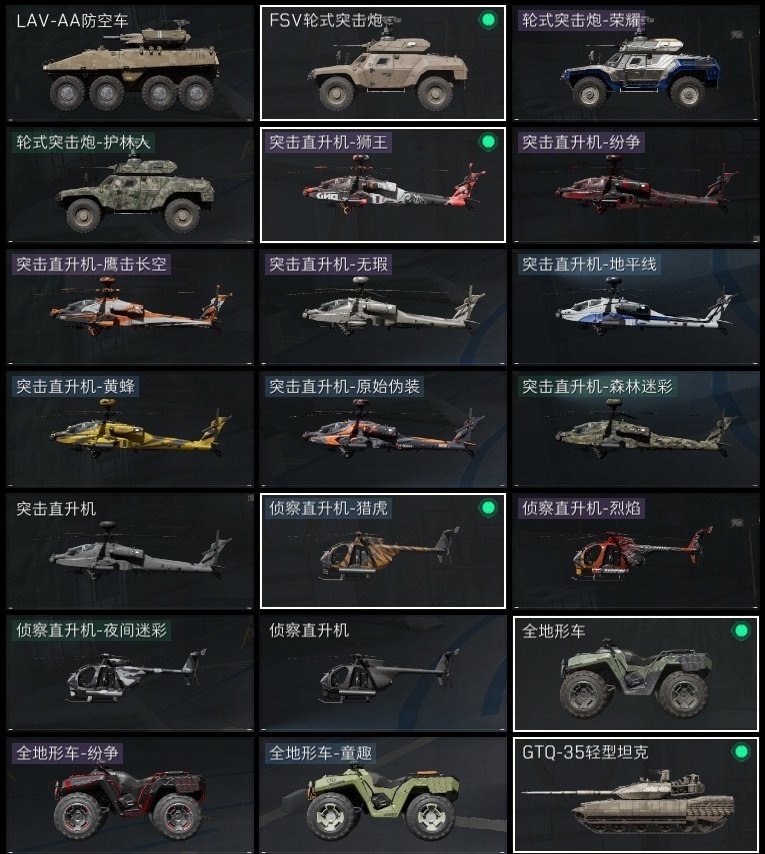Image resolution: width=765 pixels, height=854 pixels.
Task: Click green equipped dot on 侦察直升机-猎虎
Action: [488, 508]
